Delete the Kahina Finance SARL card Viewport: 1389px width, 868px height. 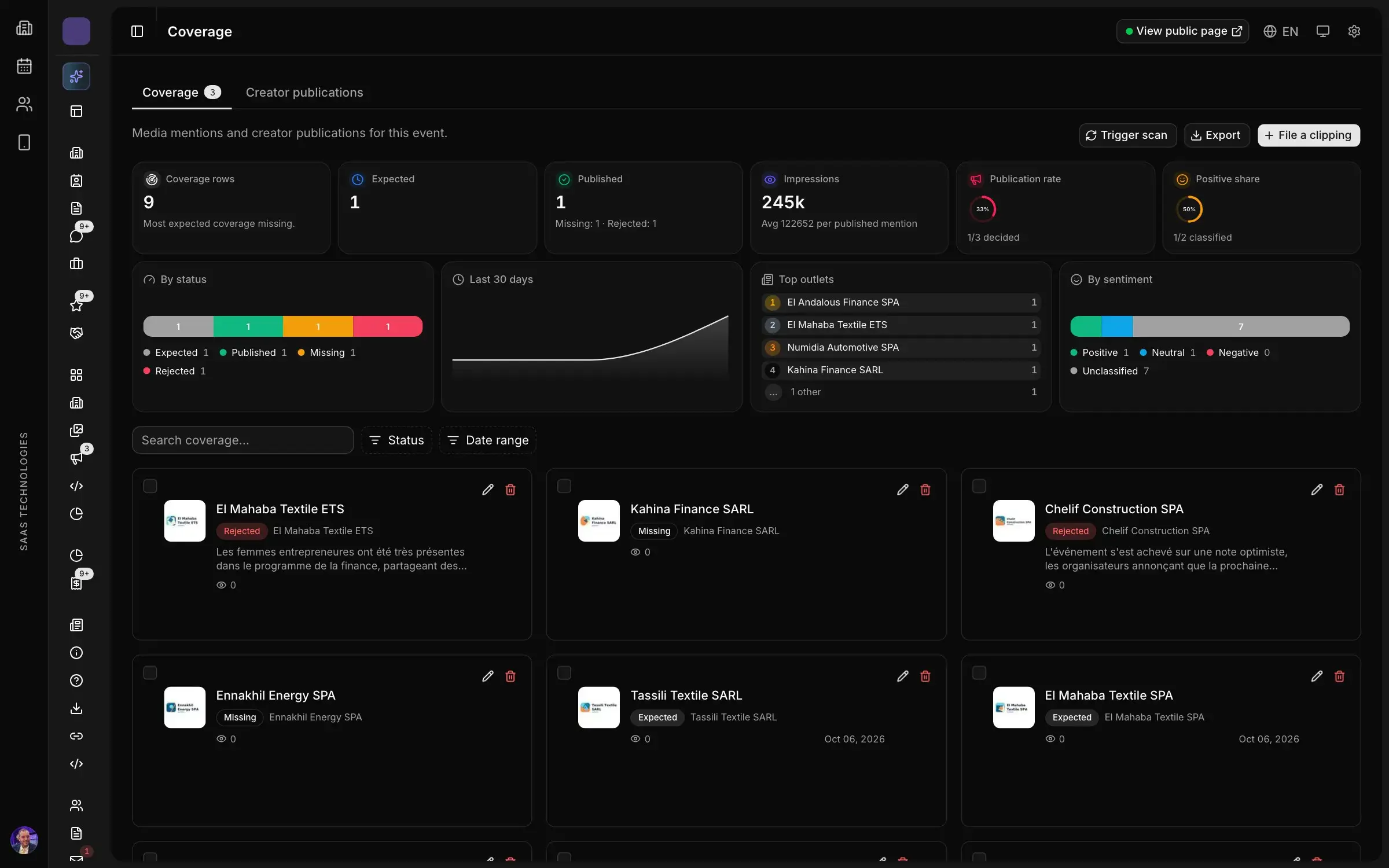[925, 490]
